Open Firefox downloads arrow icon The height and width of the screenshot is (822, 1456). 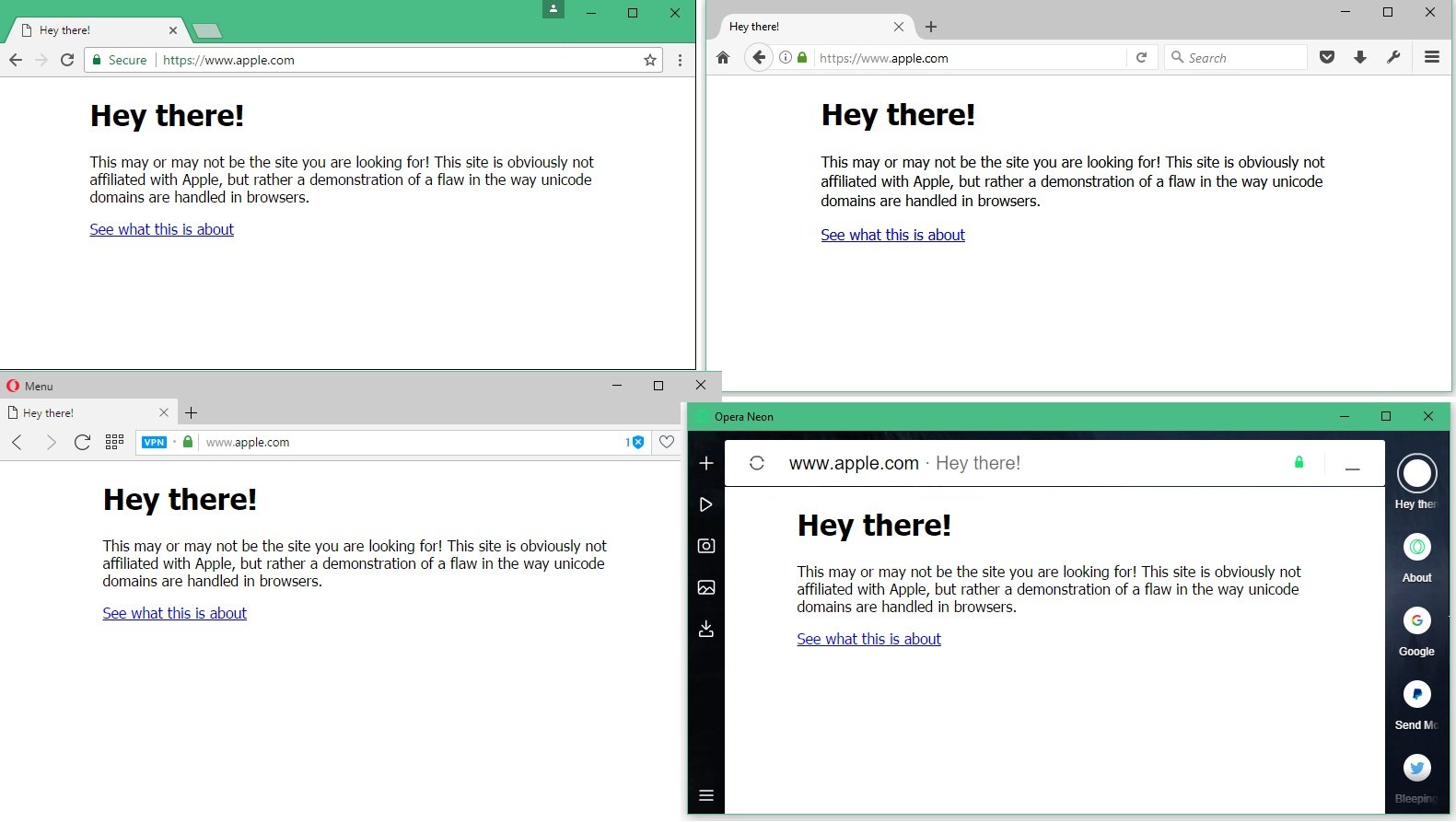click(1360, 58)
